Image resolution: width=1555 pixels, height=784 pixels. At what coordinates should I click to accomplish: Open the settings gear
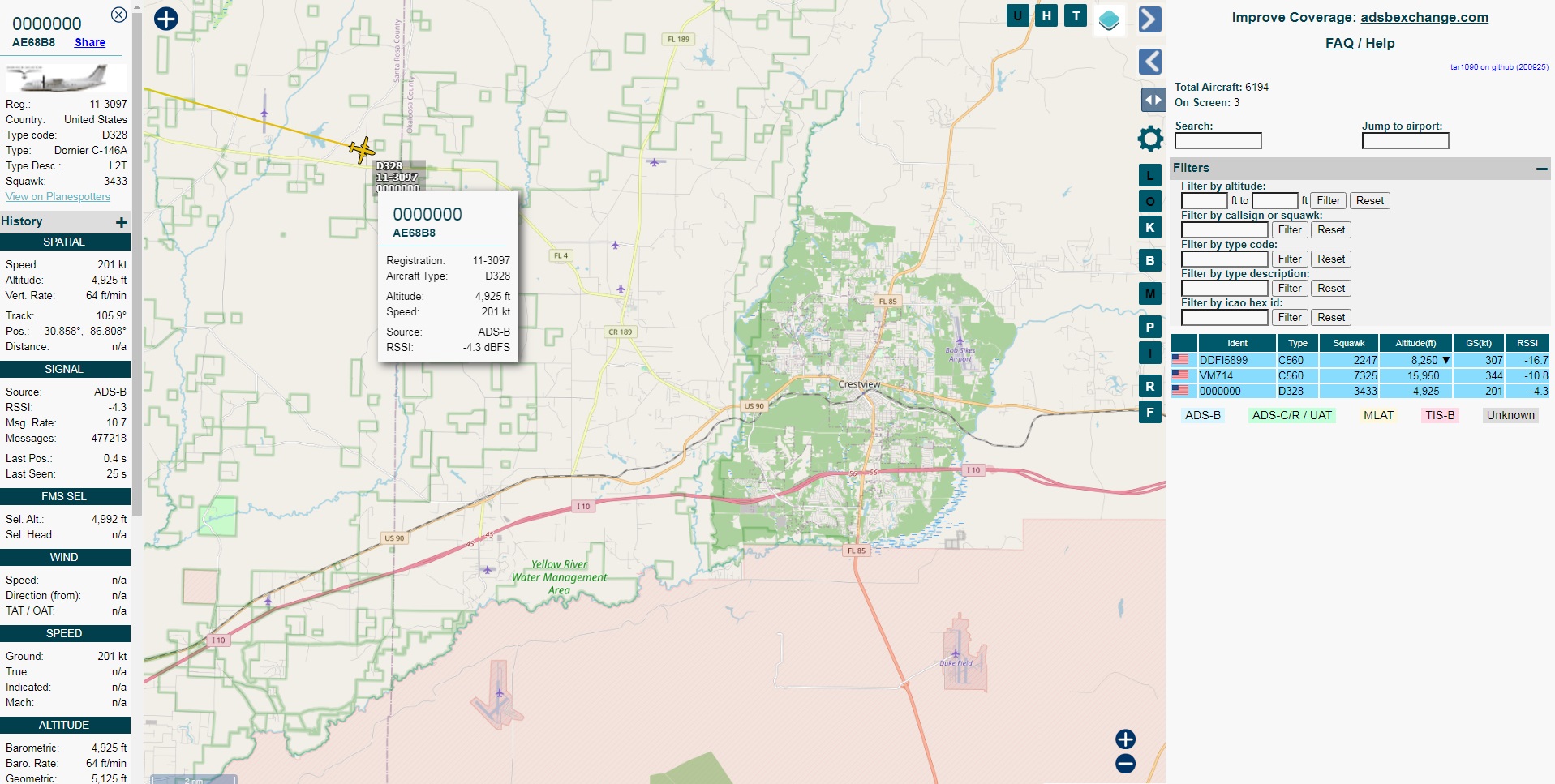coord(1150,139)
